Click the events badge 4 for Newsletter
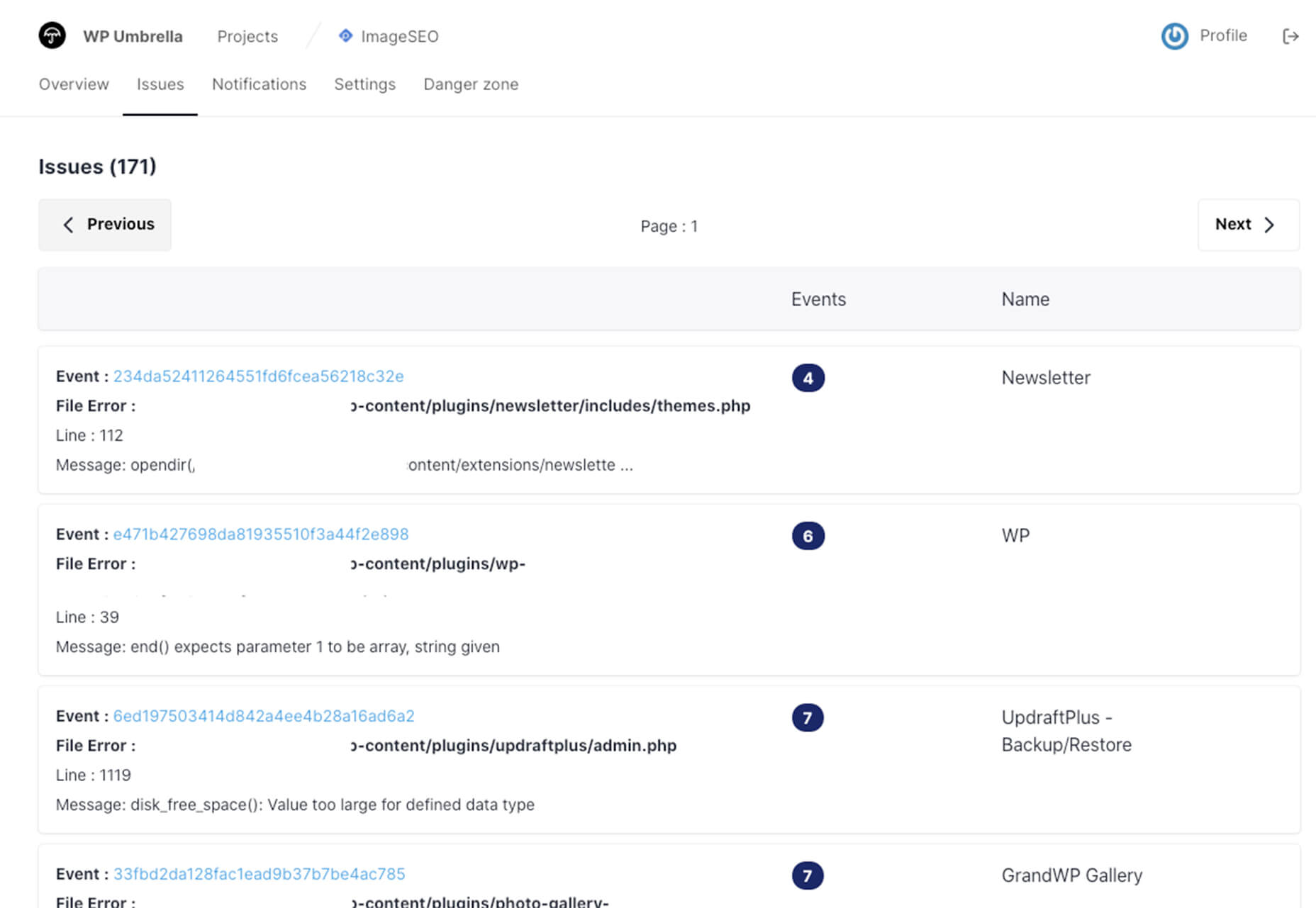Screen dimensions: 1316x908 point(808,378)
